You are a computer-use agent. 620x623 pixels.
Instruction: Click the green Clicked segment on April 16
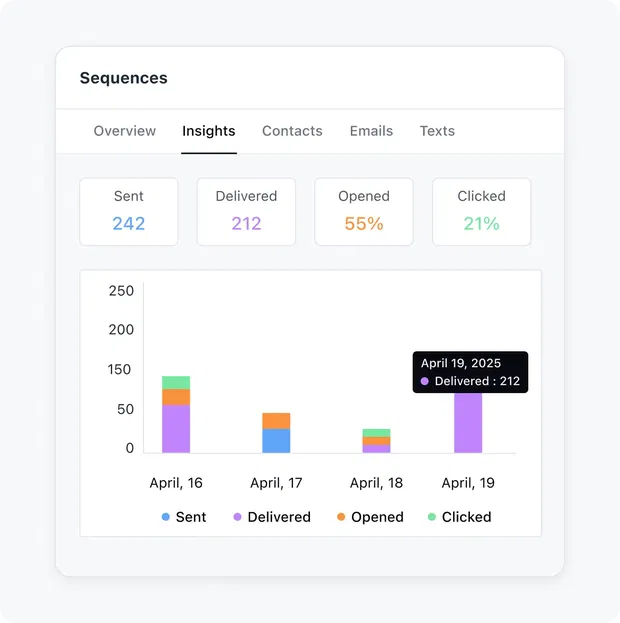(176, 383)
